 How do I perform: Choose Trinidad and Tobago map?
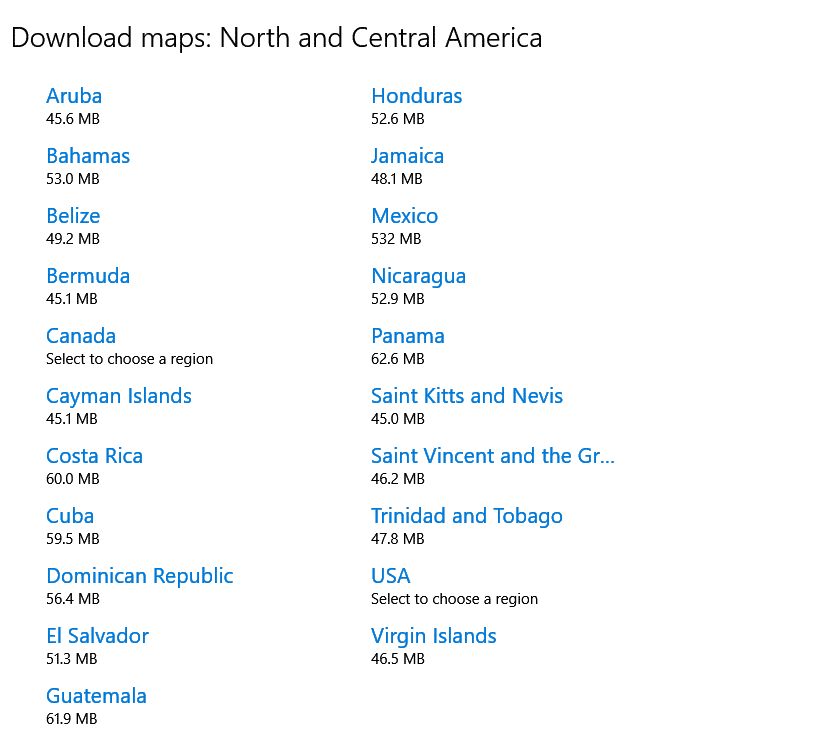click(467, 517)
